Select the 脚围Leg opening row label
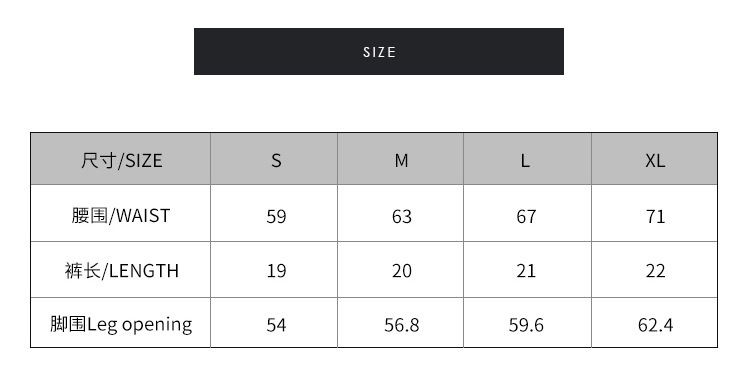The height and width of the screenshot is (388, 750). coord(121,324)
